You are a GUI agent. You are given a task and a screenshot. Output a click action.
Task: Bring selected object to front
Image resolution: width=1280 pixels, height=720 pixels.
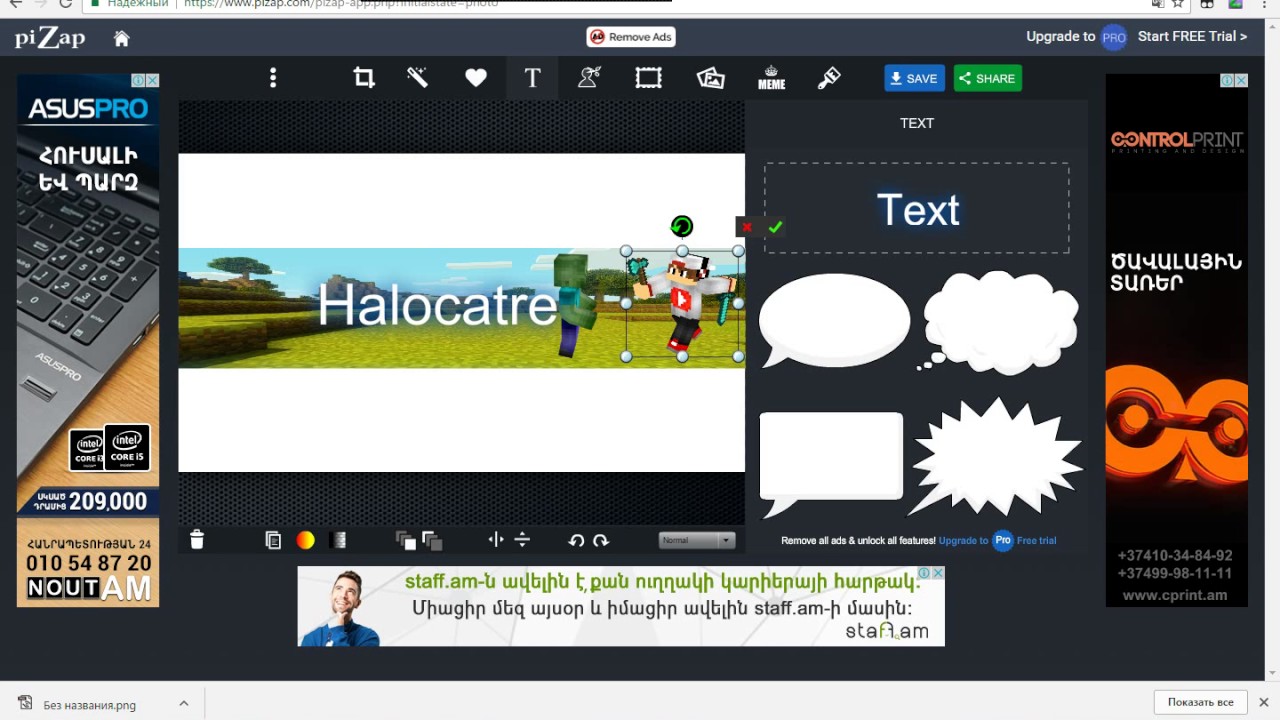[406, 540]
